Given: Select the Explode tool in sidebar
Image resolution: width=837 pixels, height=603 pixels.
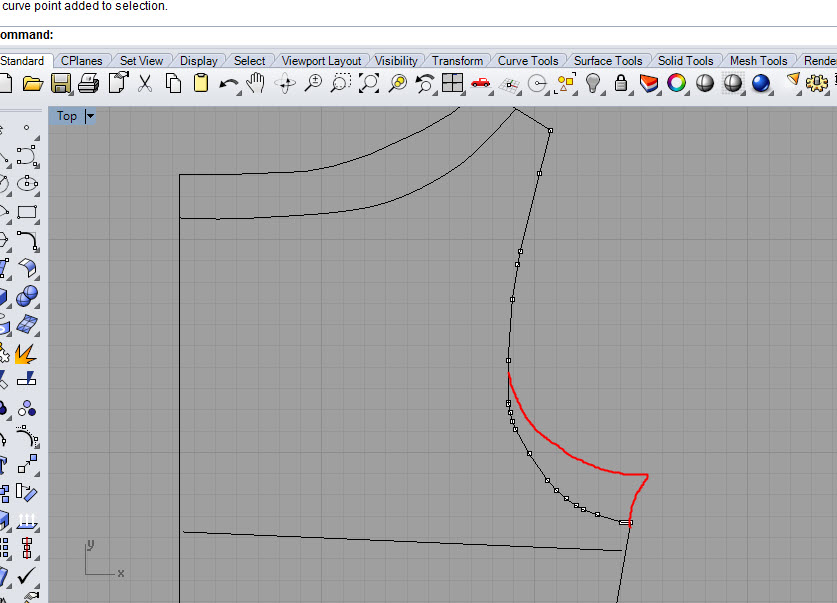Looking at the screenshot, I should (x=25, y=353).
